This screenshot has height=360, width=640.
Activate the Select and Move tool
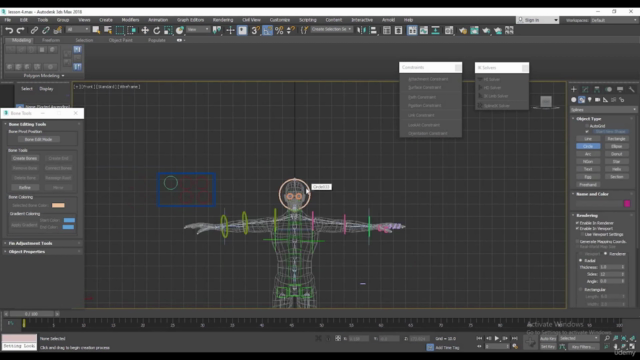[x=145, y=30]
